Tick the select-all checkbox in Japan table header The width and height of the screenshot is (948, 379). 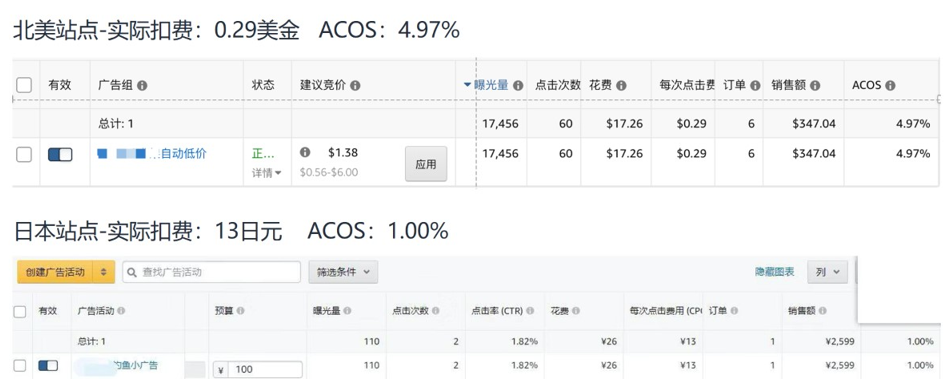pyautogui.click(x=20, y=311)
